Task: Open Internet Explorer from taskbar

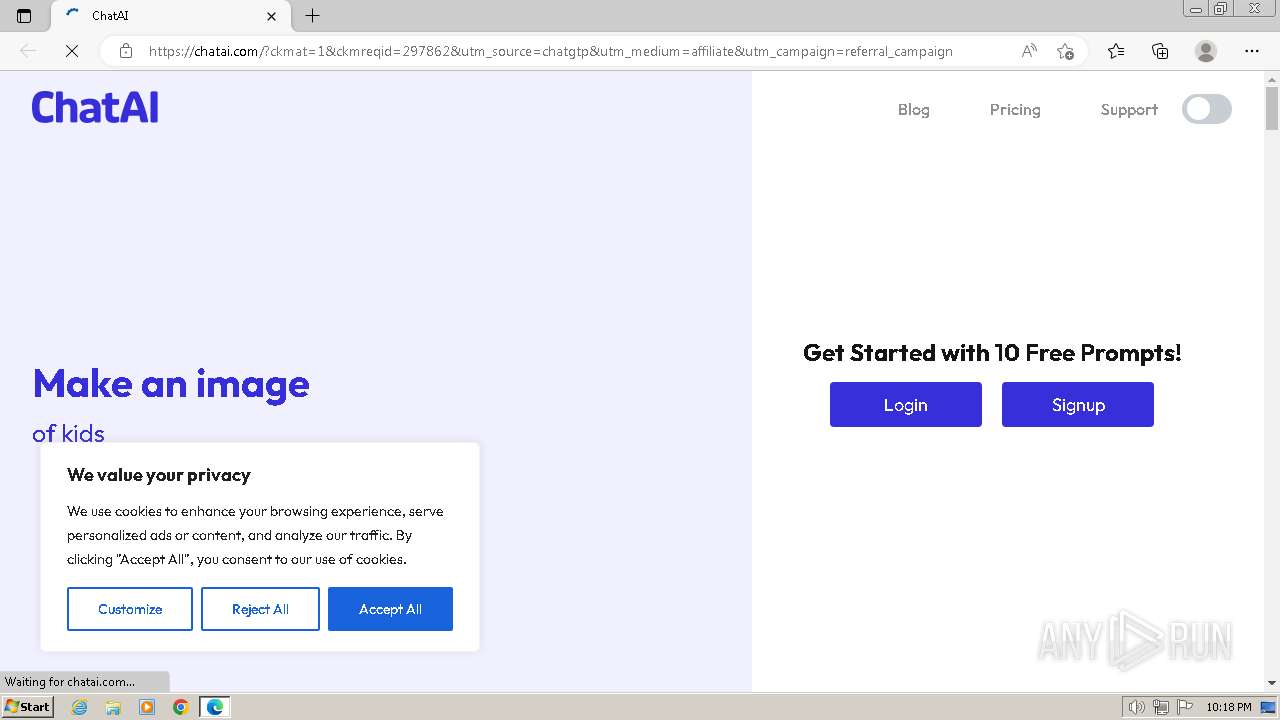Action: point(80,707)
